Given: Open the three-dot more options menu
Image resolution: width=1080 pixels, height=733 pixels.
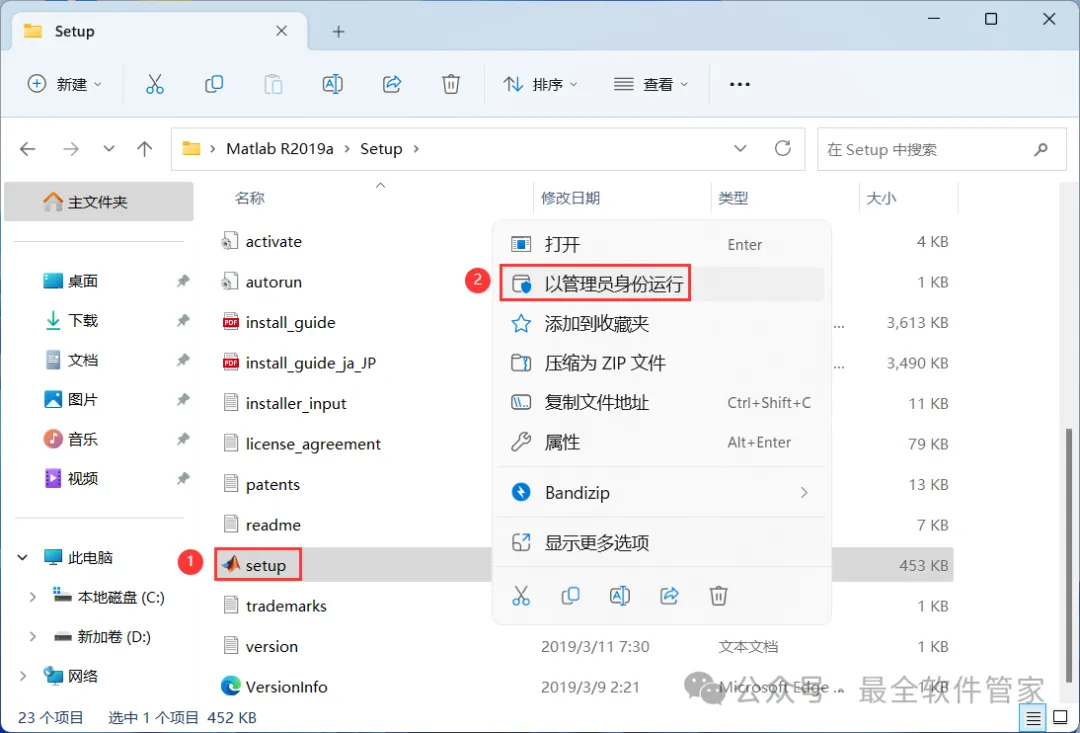Looking at the screenshot, I should (739, 84).
